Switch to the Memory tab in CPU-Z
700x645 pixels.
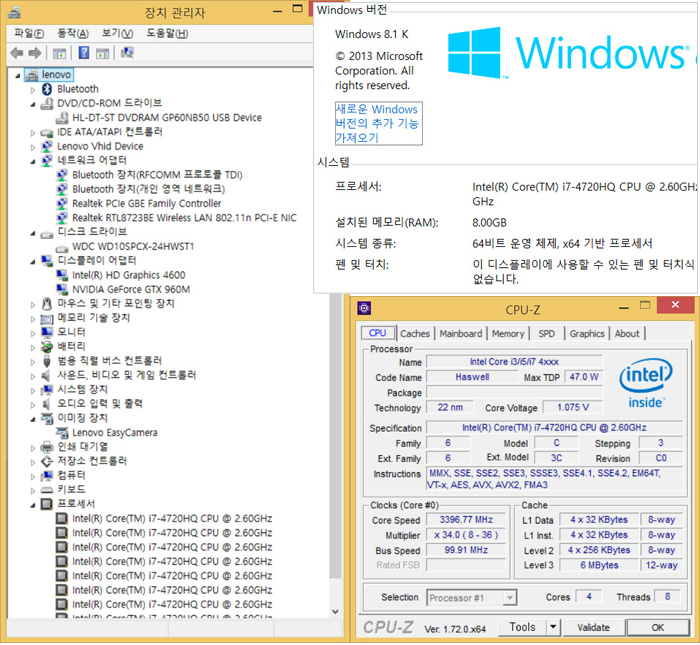(x=508, y=333)
